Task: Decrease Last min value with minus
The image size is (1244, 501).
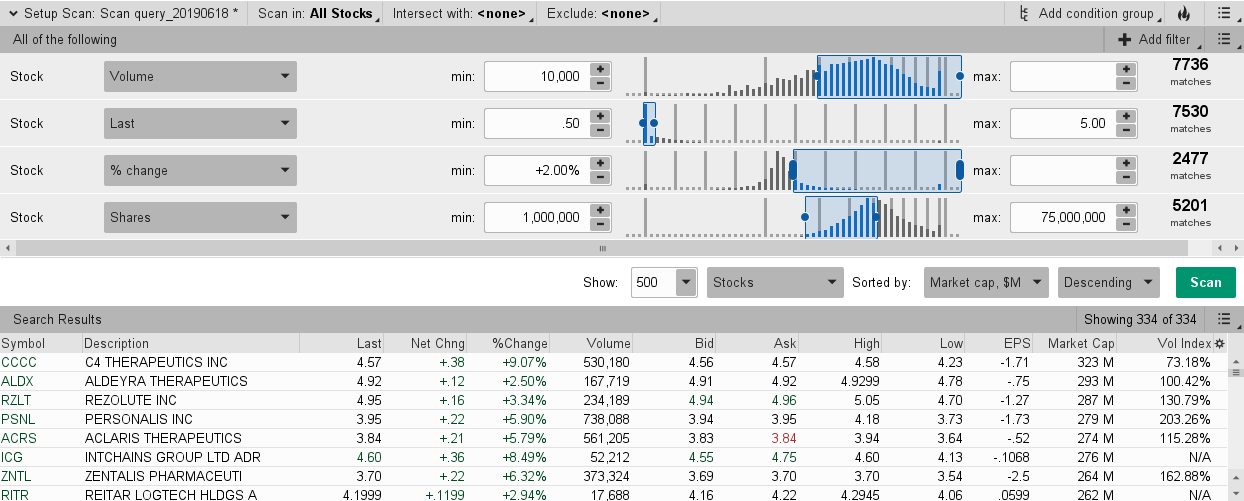Action: click(600, 130)
